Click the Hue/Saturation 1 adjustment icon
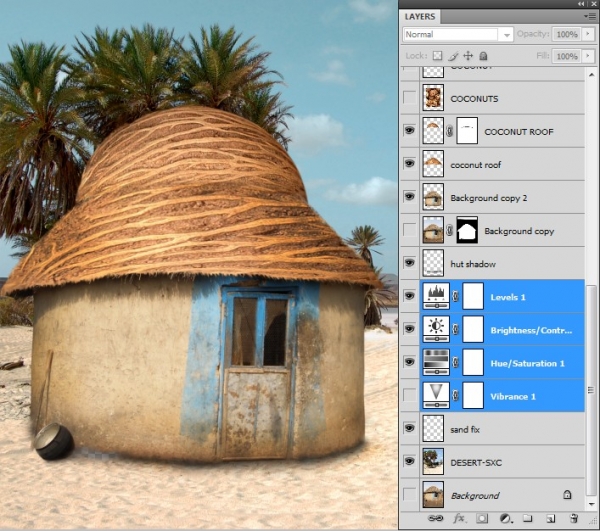Viewport: 600px width, 531px height. click(436, 362)
